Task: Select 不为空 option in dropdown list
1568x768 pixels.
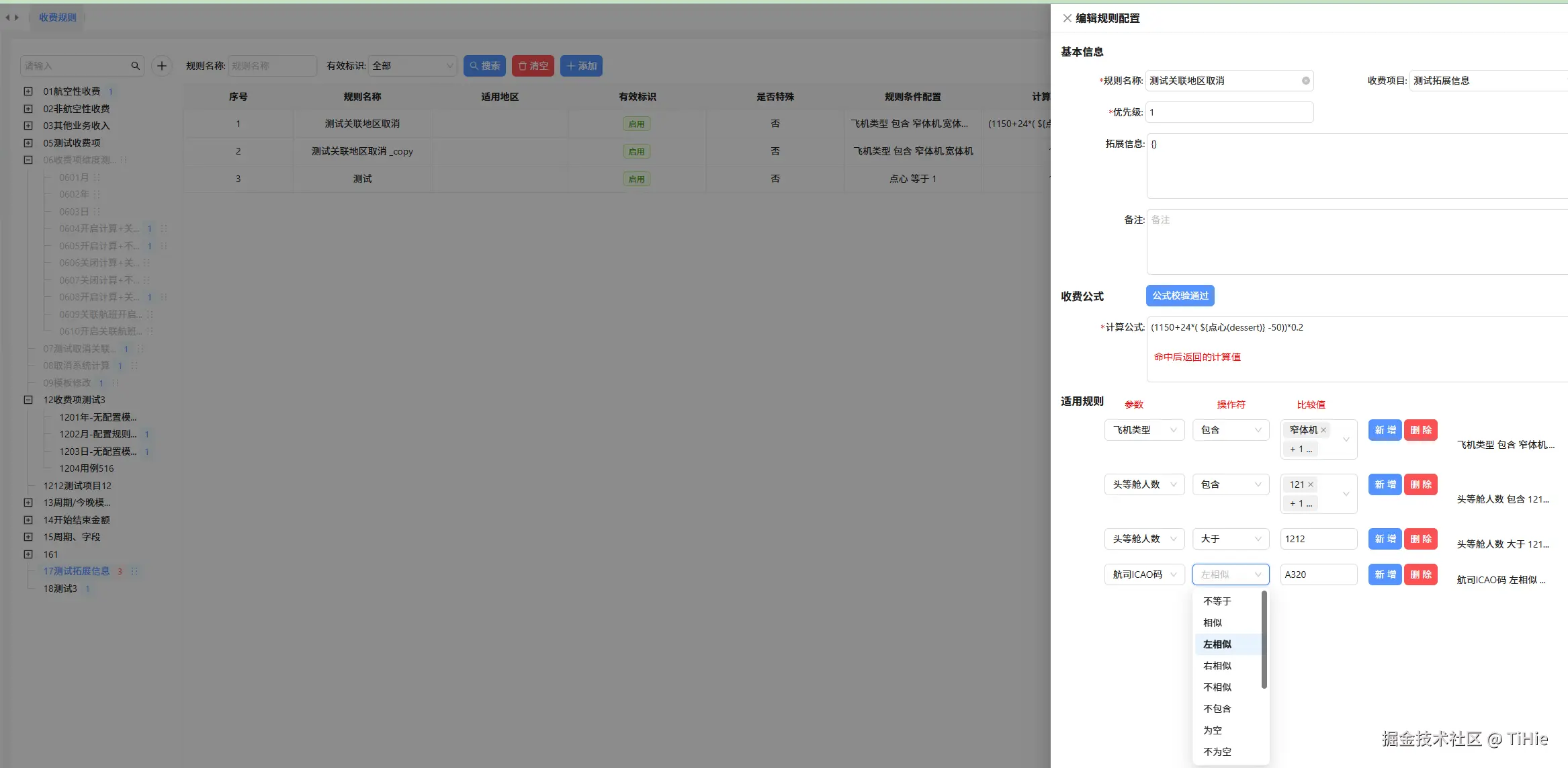Action: click(1217, 752)
